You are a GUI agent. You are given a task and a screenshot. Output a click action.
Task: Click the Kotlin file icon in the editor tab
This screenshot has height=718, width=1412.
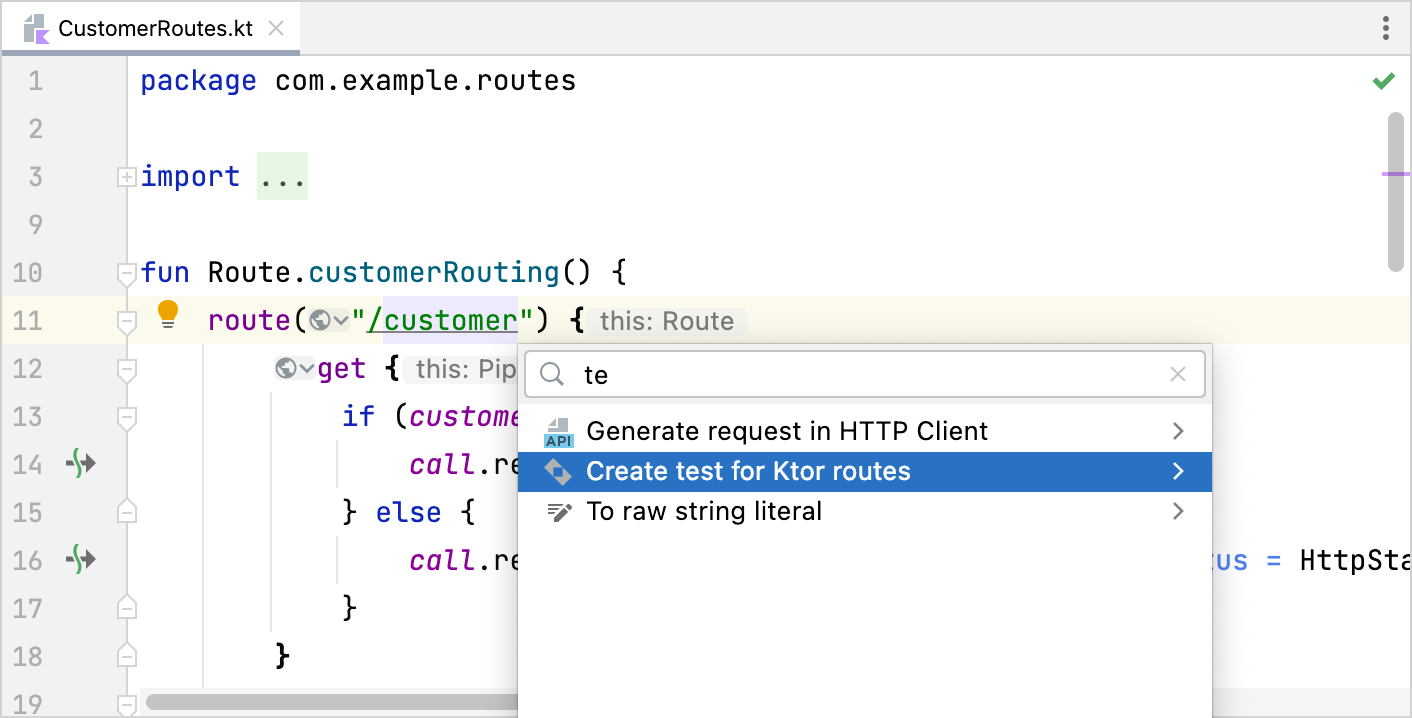click(35, 29)
